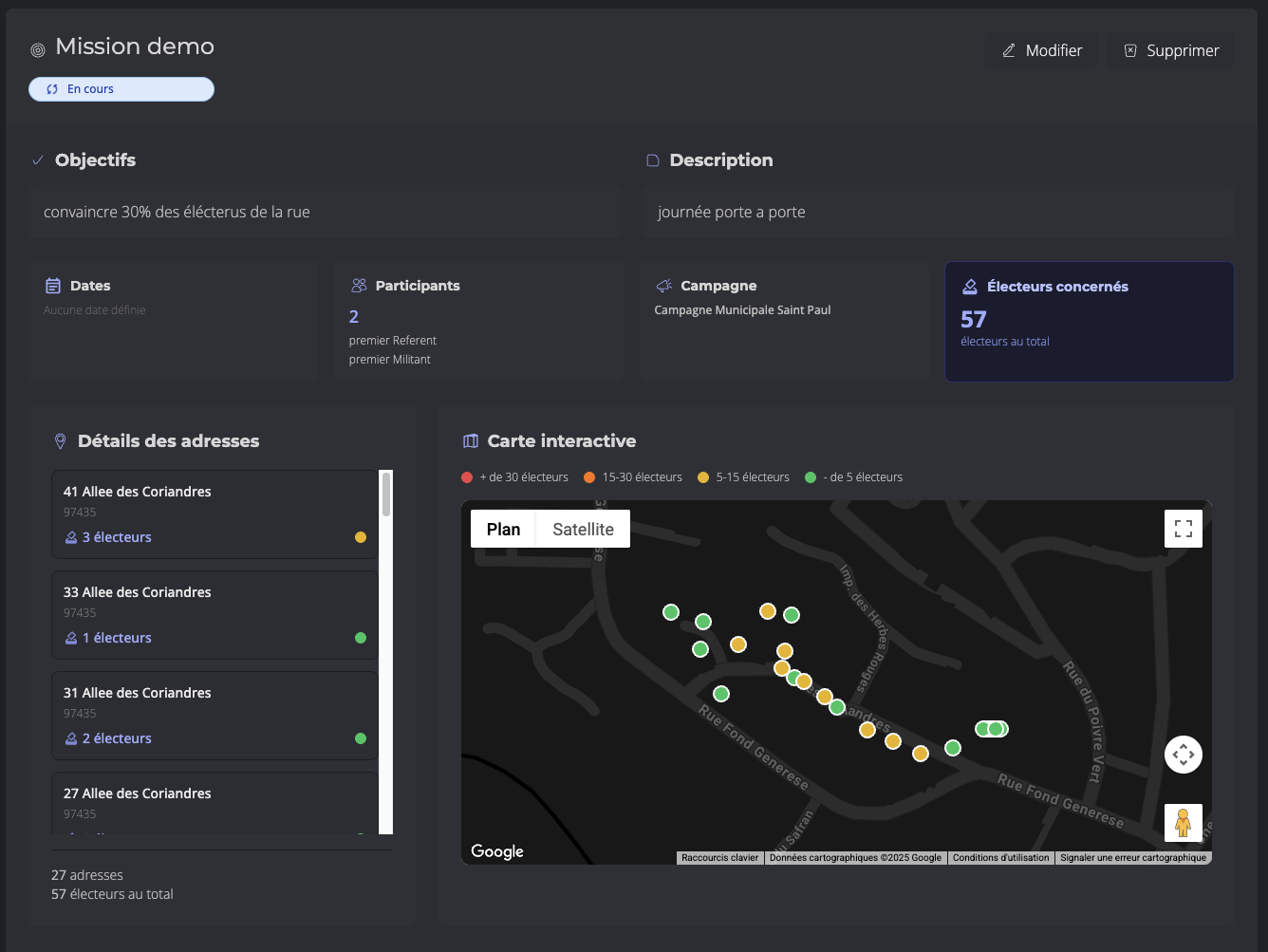Click the red '+ de 30 électeurs' legend dot

click(x=467, y=477)
